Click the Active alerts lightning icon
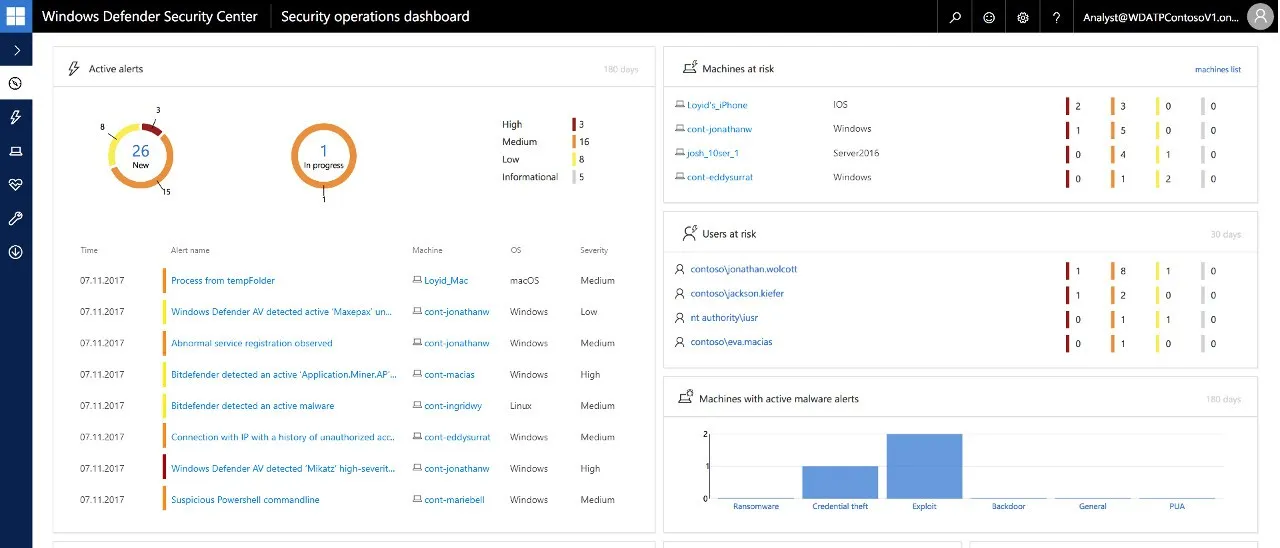 73,69
